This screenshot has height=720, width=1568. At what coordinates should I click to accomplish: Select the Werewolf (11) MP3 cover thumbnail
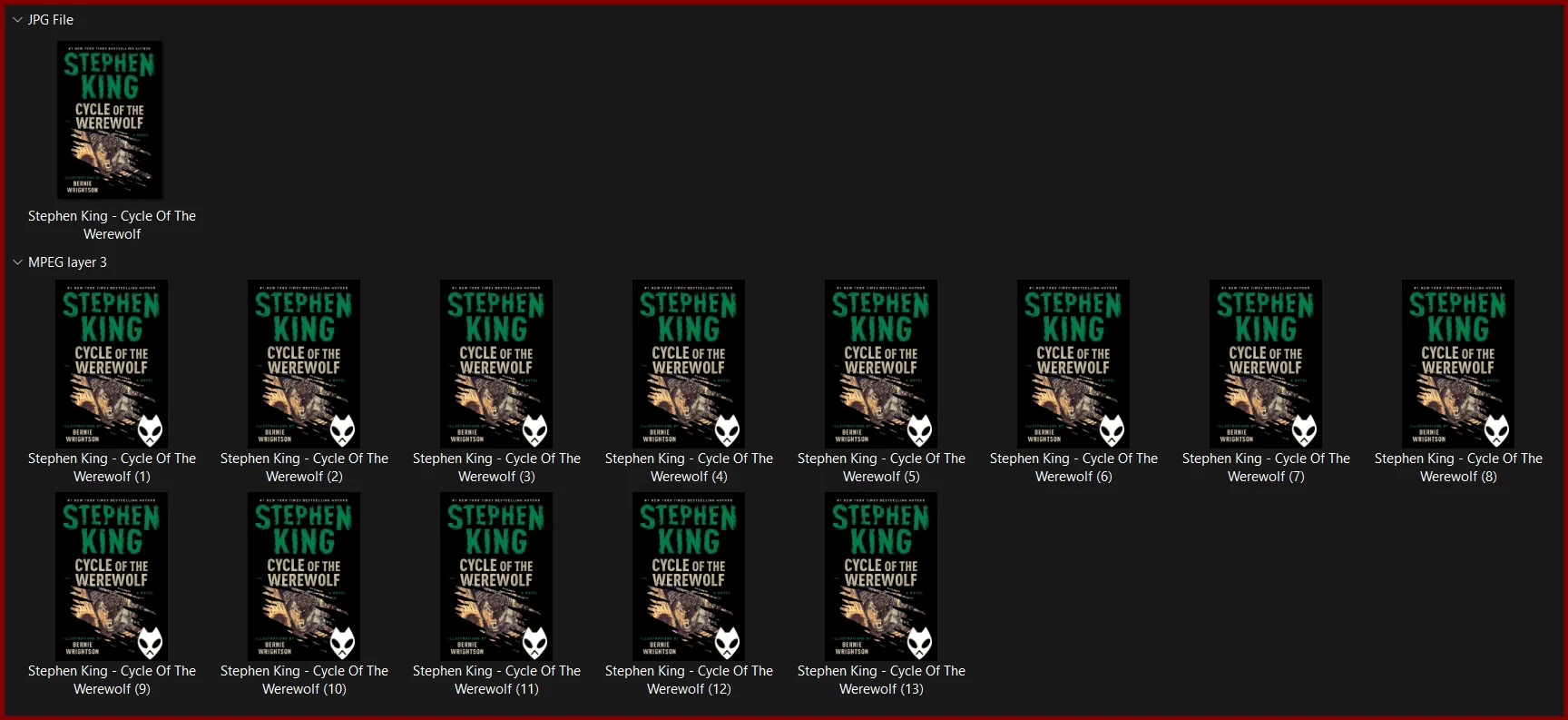pyautogui.click(x=496, y=577)
